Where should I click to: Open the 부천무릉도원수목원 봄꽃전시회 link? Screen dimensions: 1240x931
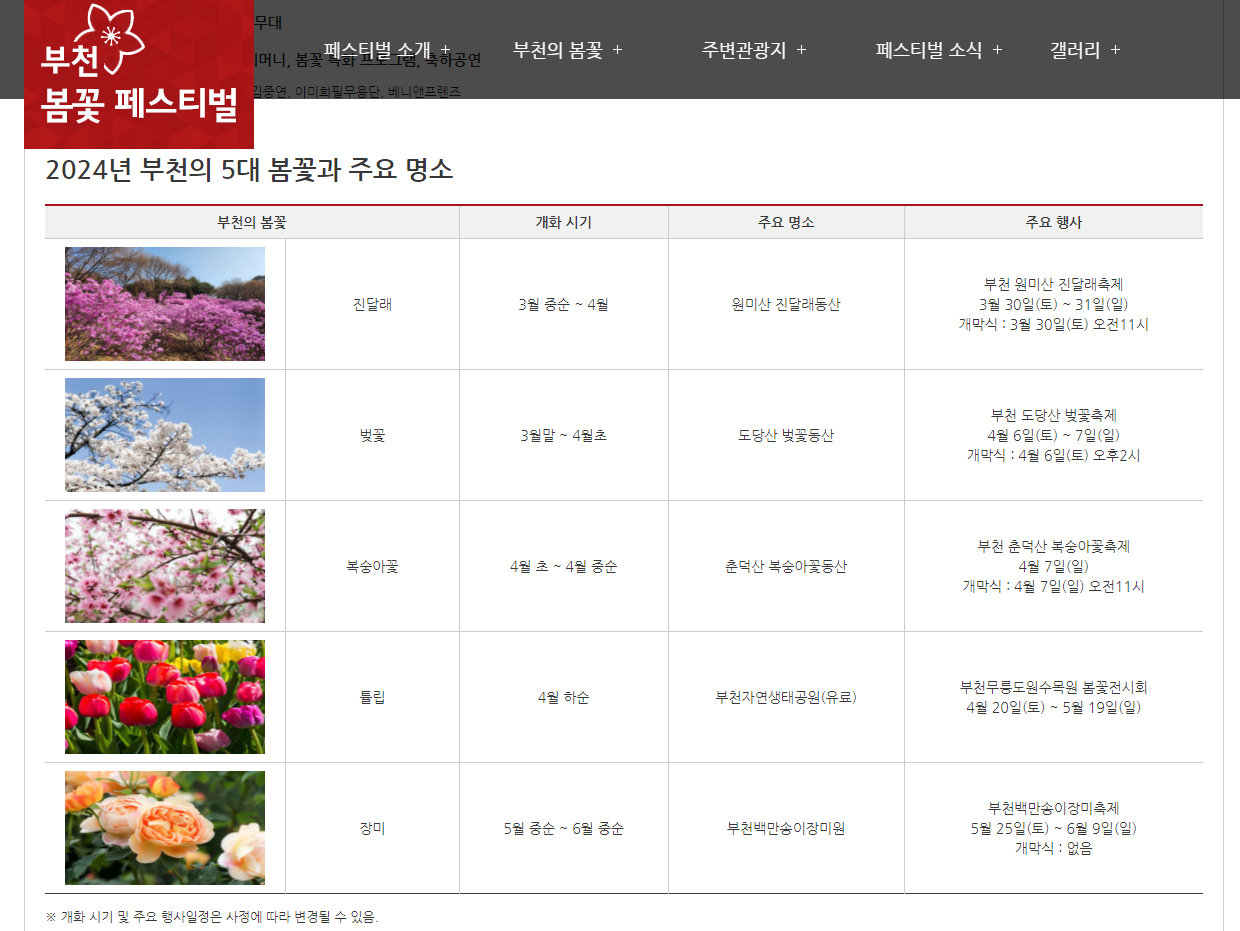tap(1053, 689)
